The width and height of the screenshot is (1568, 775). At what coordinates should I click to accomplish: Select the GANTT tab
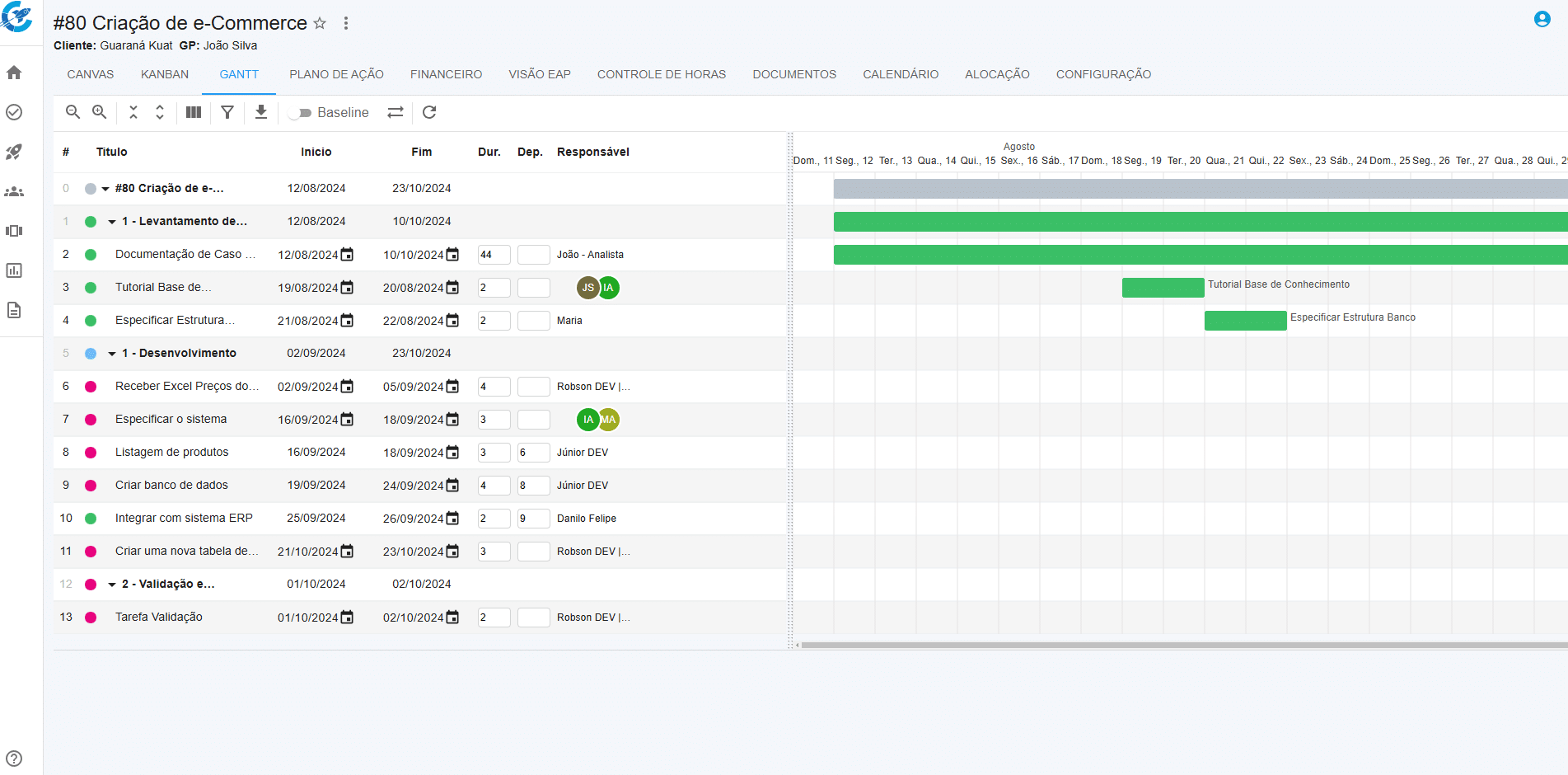click(x=239, y=74)
